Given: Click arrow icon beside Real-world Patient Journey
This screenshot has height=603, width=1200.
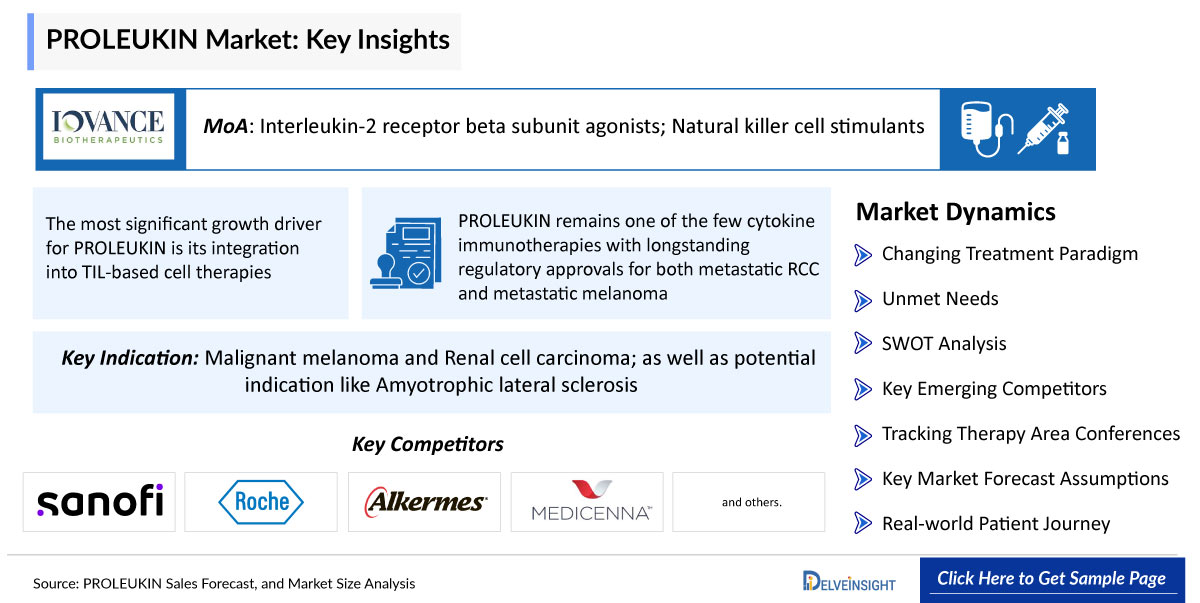Looking at the screenshot, I should [863, 524].
